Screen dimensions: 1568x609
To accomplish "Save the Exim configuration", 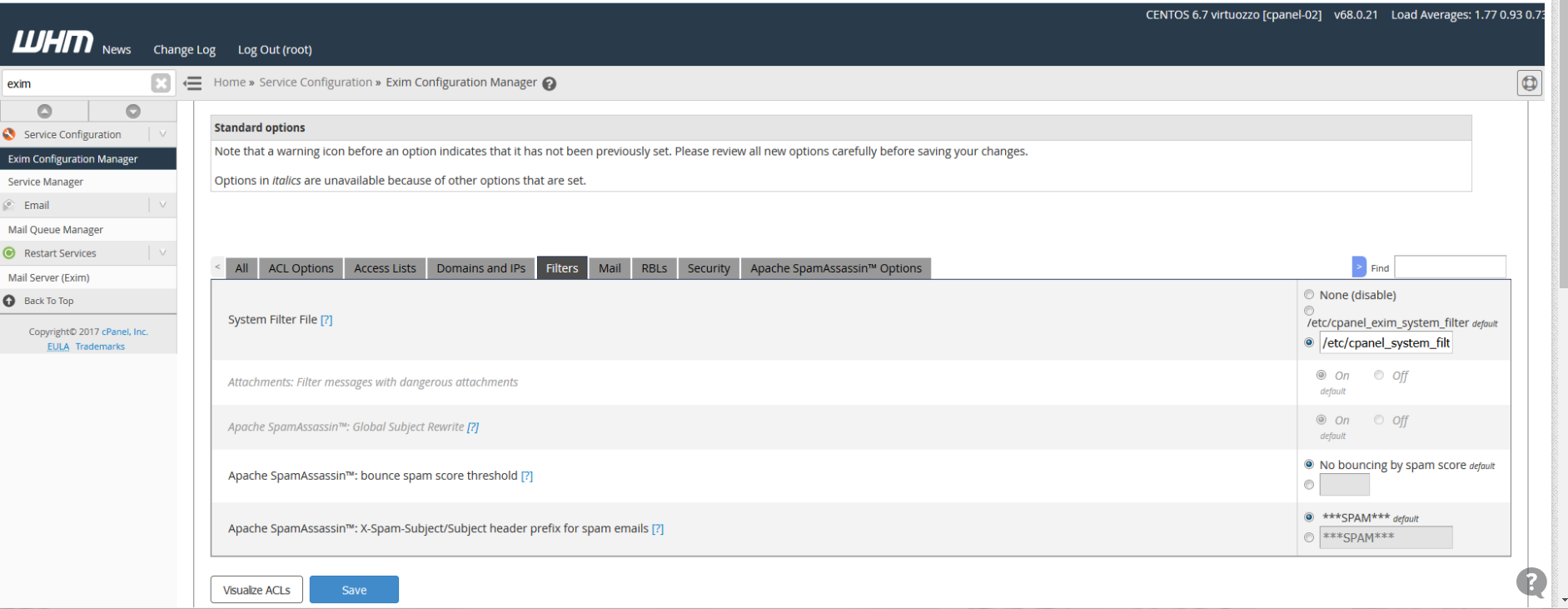I will pos(354,590).
